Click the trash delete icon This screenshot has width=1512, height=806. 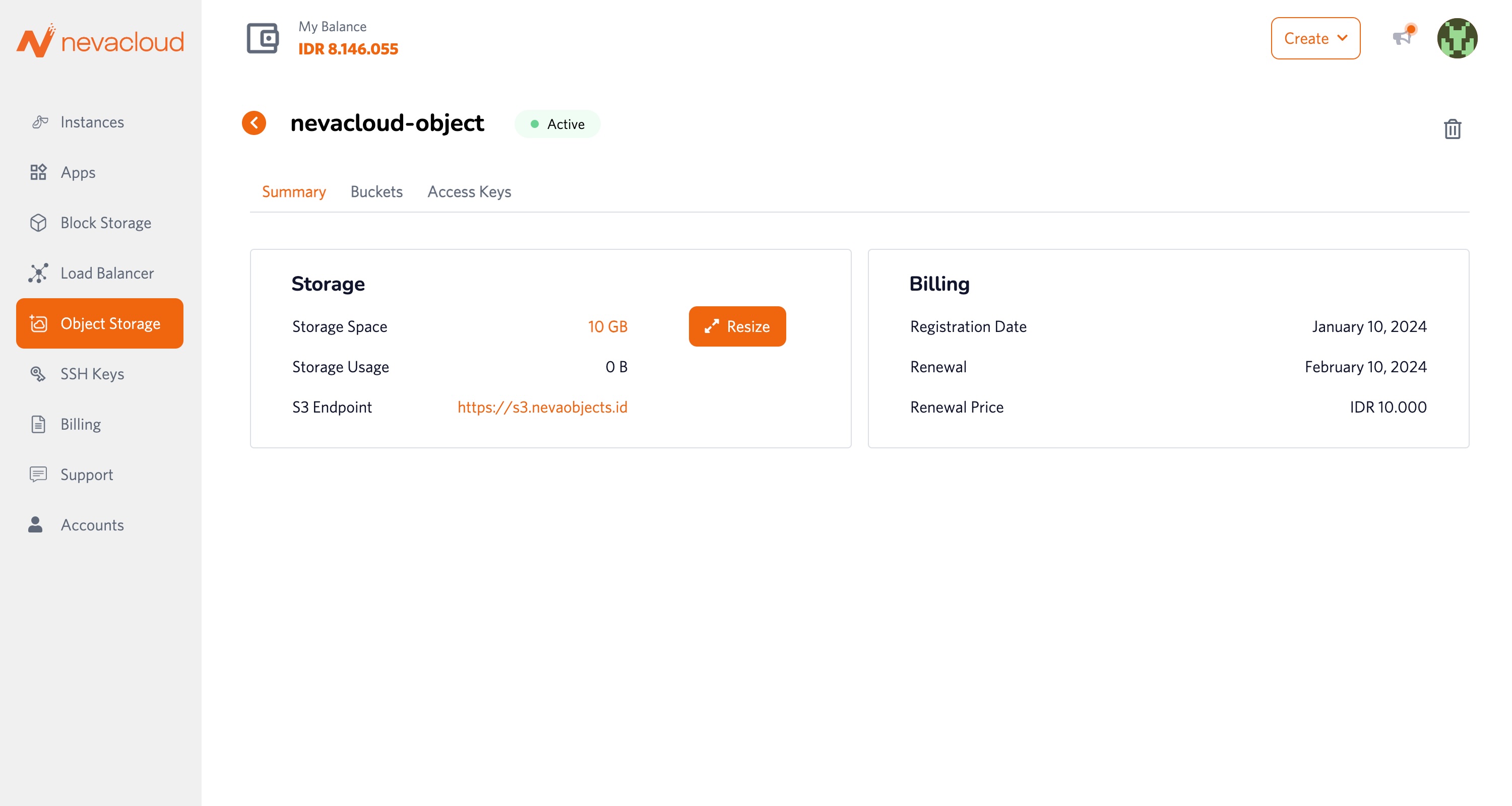click(1452, 129)
